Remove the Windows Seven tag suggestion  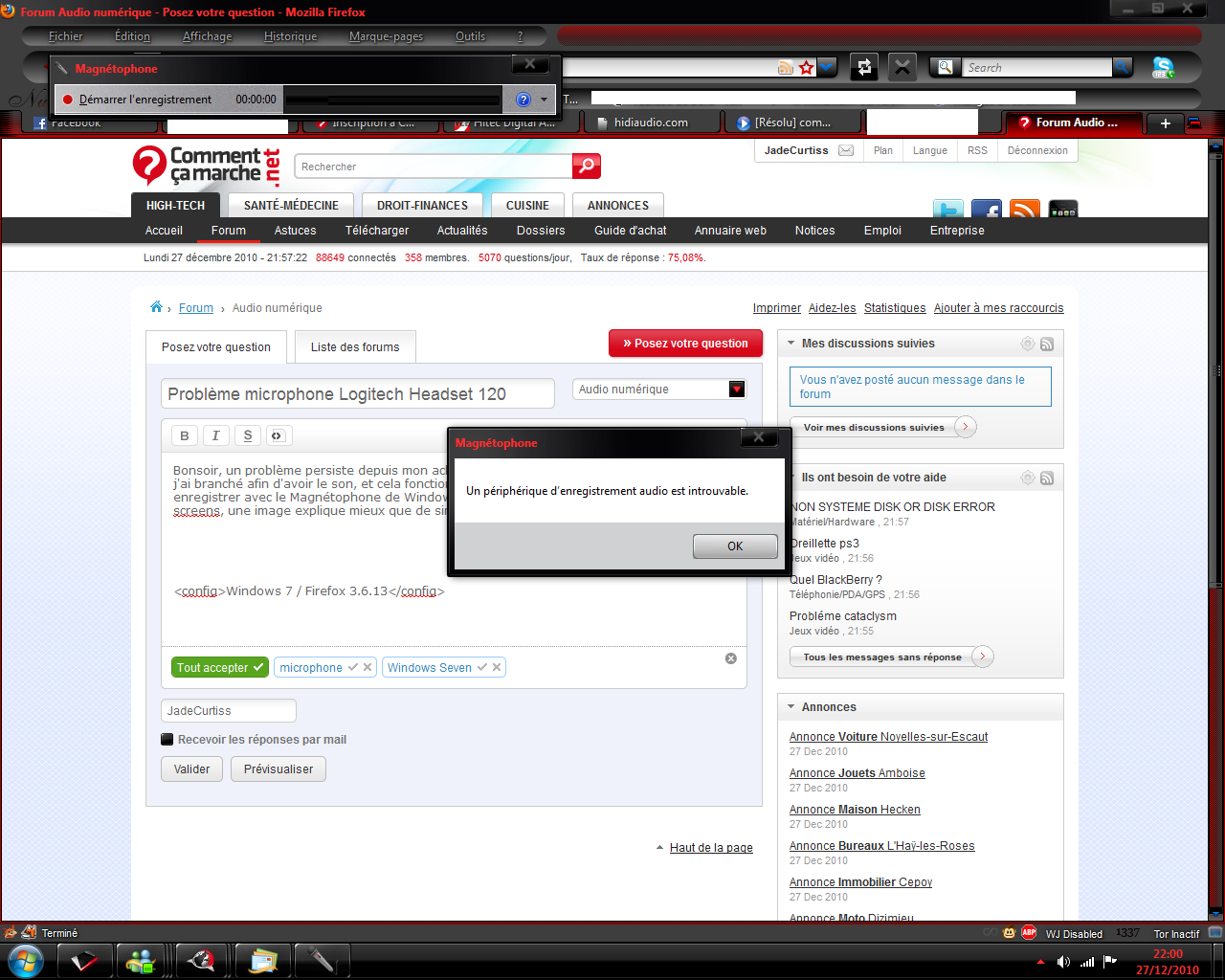point(497,668)
